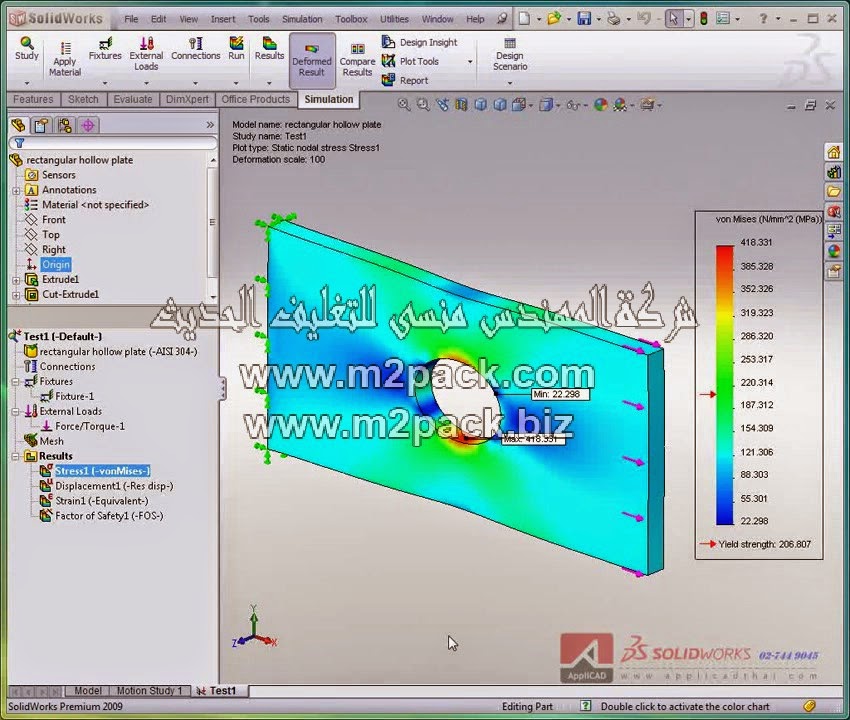
Task: Open the Study tool
Action: [x=27, y=48]
